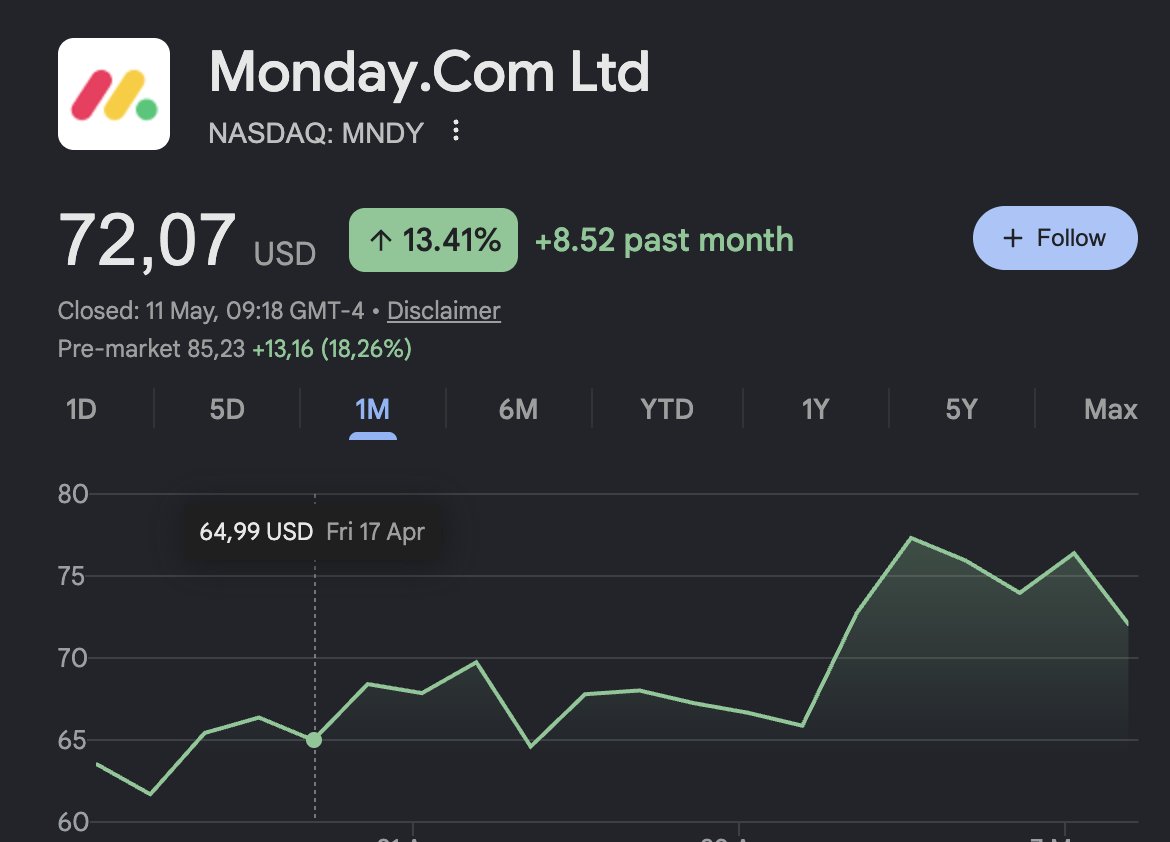Click the +8.52 past month text

pyautogui.click(x=664, y=240)
